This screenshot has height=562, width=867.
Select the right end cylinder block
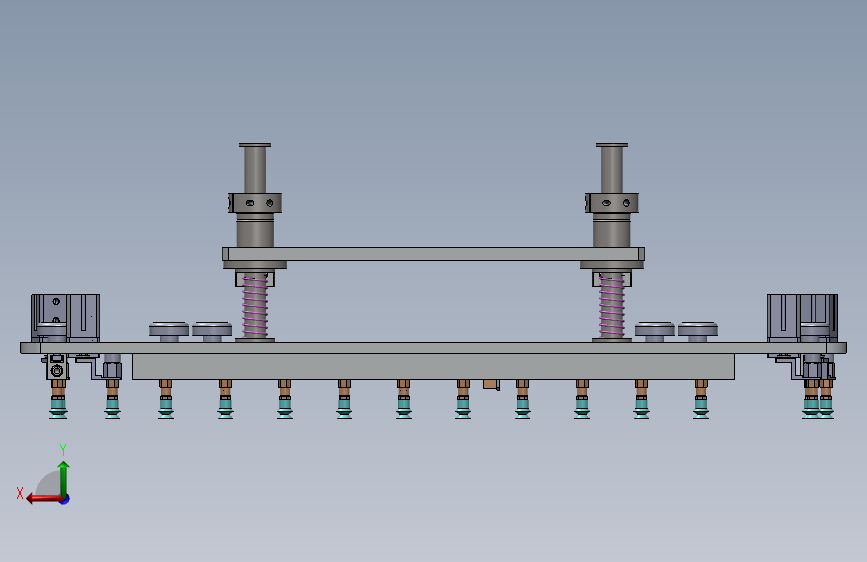[802, 318]
